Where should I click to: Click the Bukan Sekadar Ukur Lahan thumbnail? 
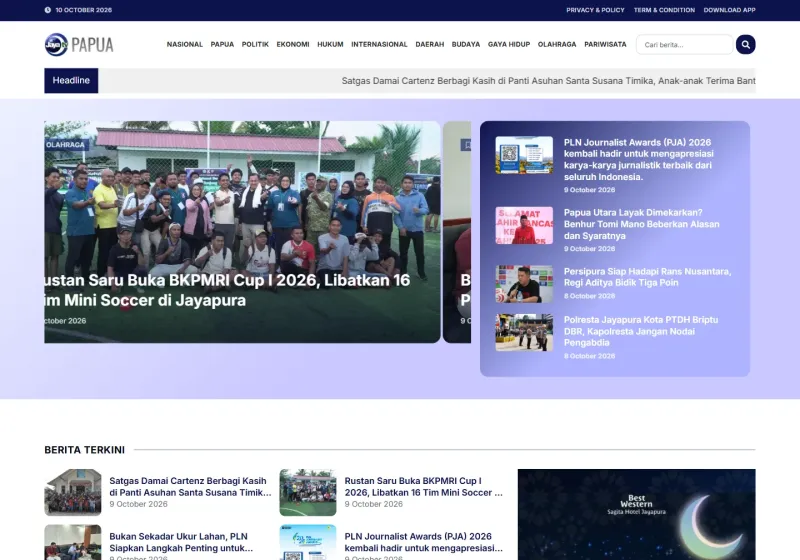click(73, 542)
